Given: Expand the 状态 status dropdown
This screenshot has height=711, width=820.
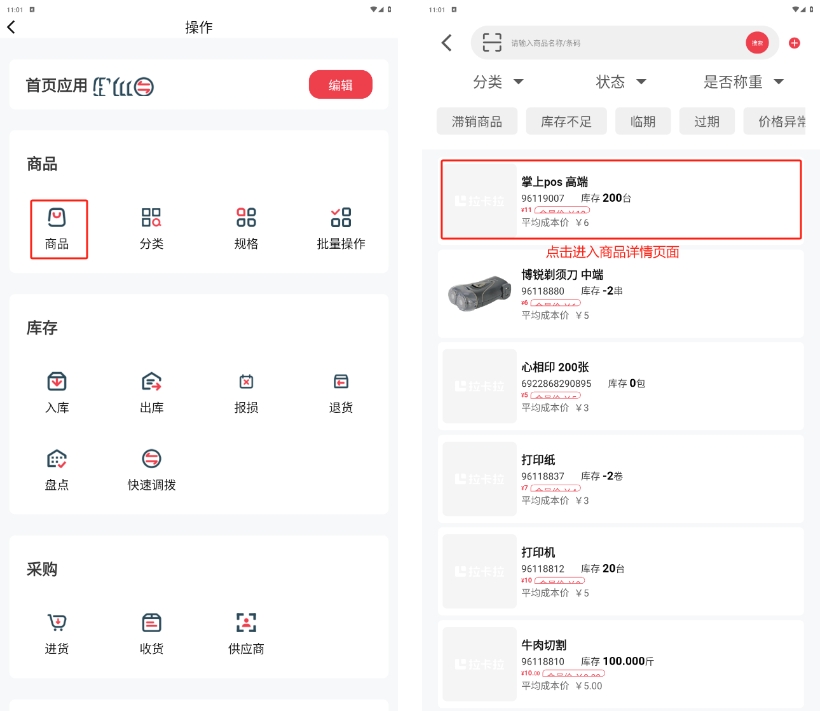Looking at the screenshot, I should 621,82.
